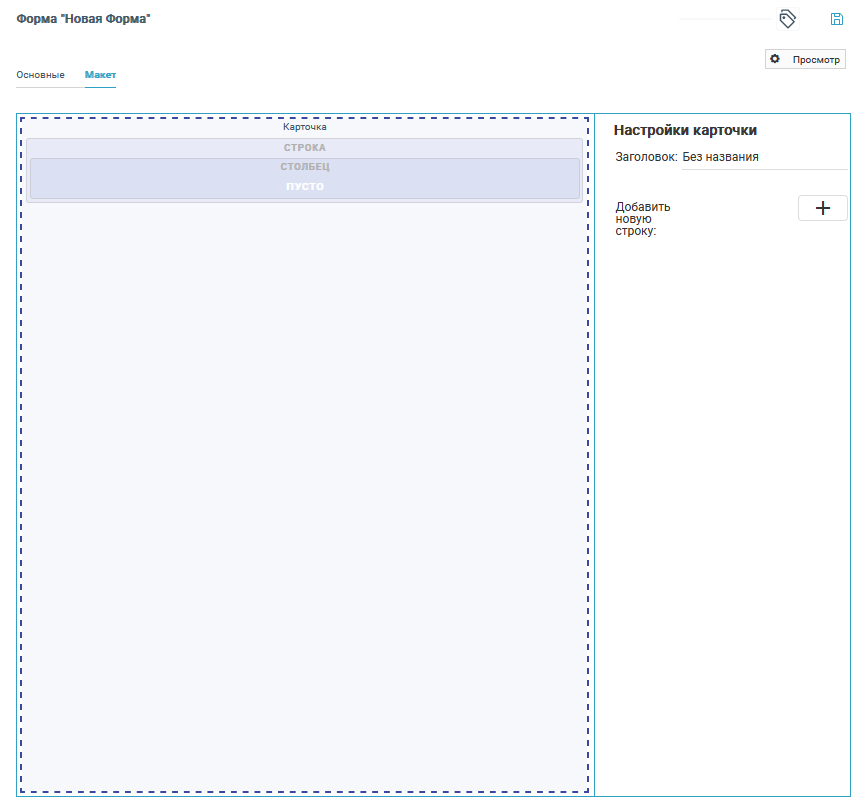Select the СТОЛБЕЦ column block
Viewport: 860px width, 806px height.
click(304, 167)
